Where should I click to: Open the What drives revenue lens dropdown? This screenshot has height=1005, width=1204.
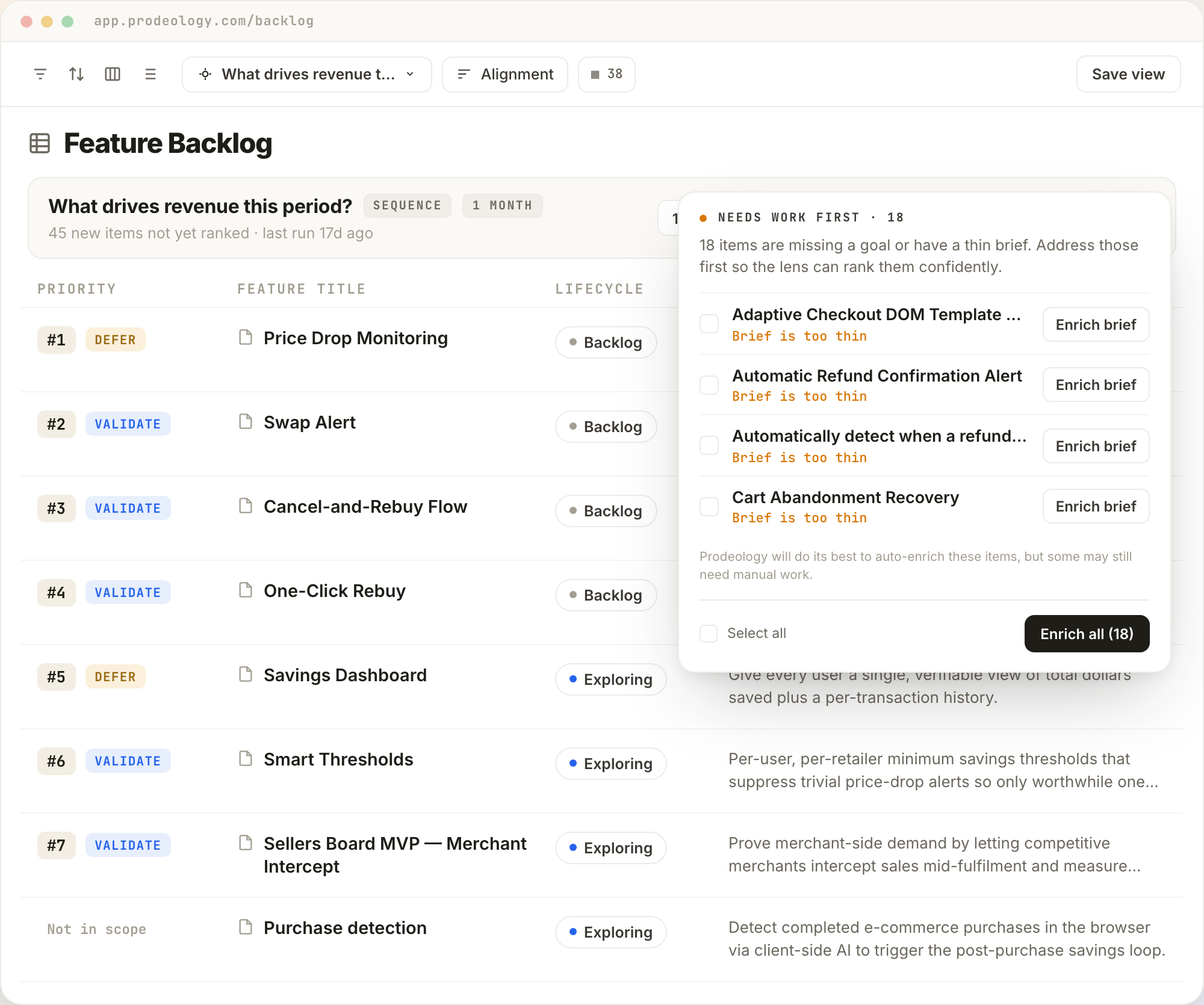point(307,75)
